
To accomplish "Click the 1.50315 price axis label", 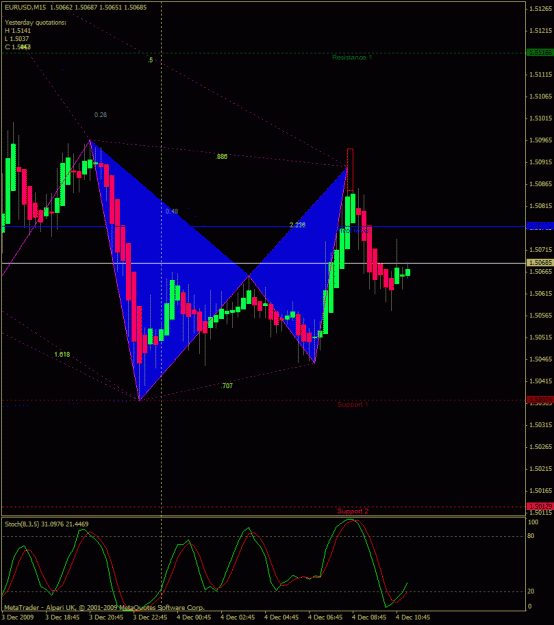I will pyautogui.click(x=541, y=425).
